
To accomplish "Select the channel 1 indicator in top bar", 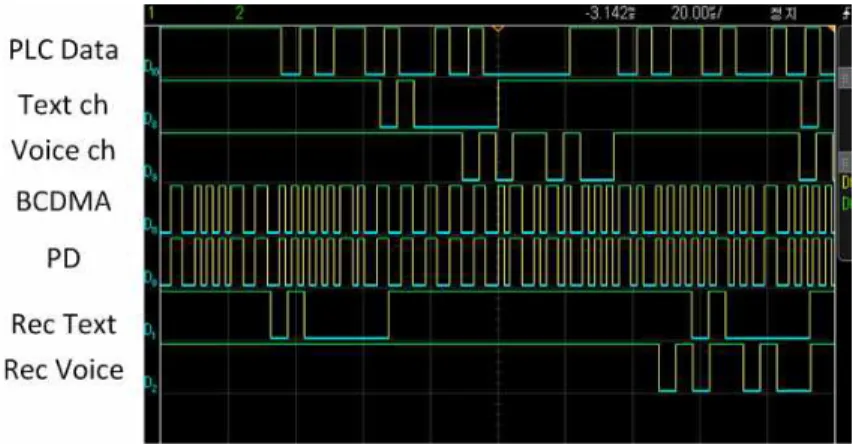I will pyautogui.click(x=151, y=13).
